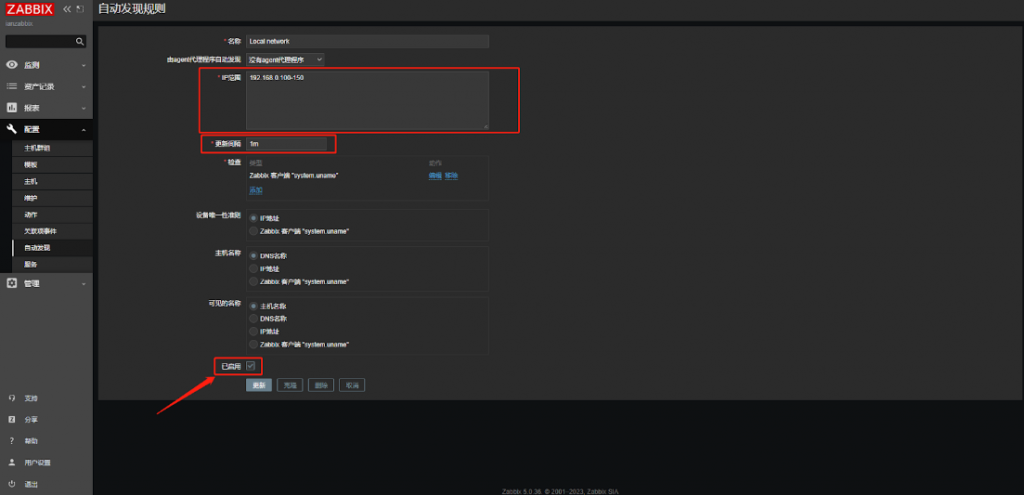Click the 自动发现规则 page heading
Viewport: 1024px width, 495px height.
pyautogui.click(x=131, y=9)
